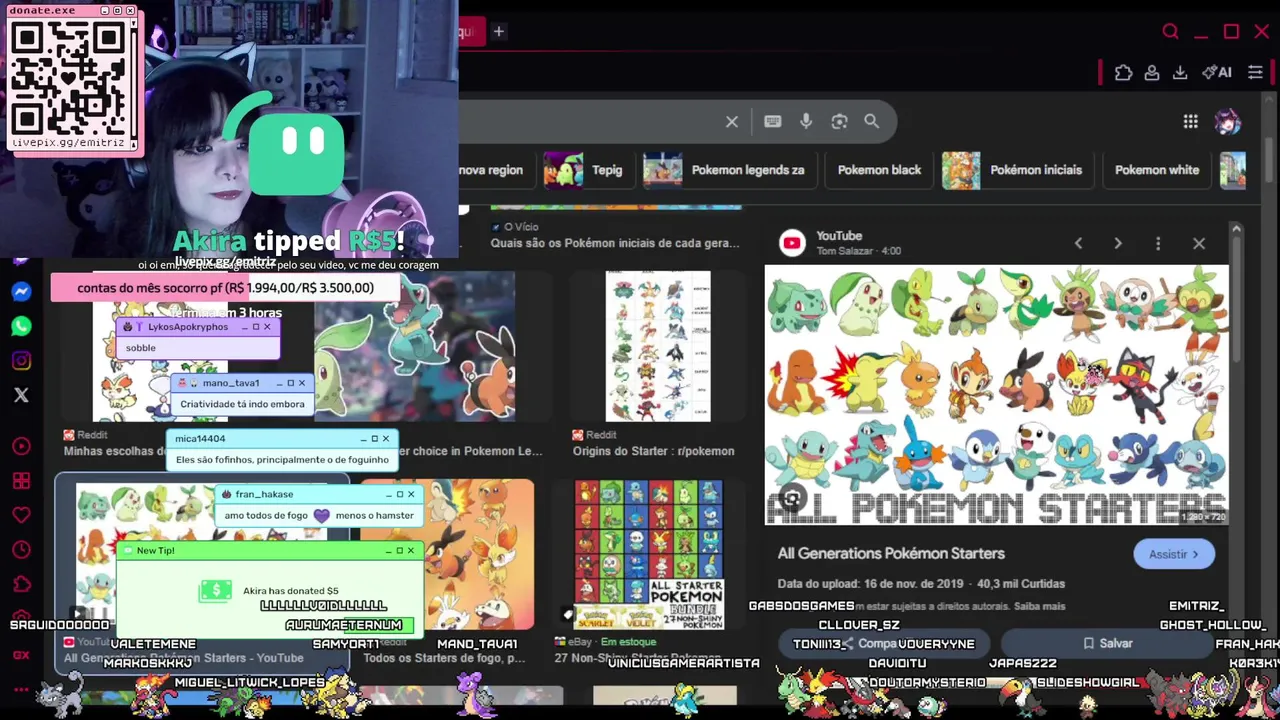1280x720 pixels.
Task: Select the Pokémon iniciais chip
Action: tap(1017, 170)
